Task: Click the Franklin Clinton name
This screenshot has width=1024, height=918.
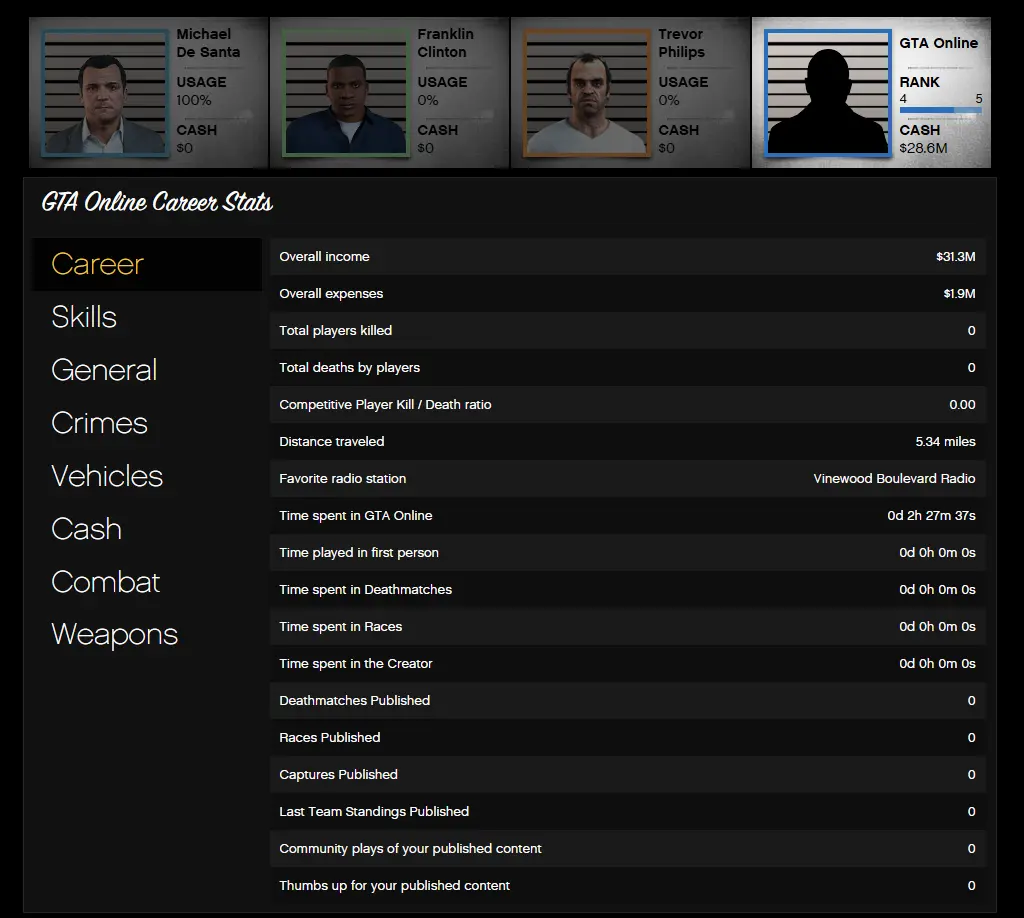Action: click(x=445, y=43)
